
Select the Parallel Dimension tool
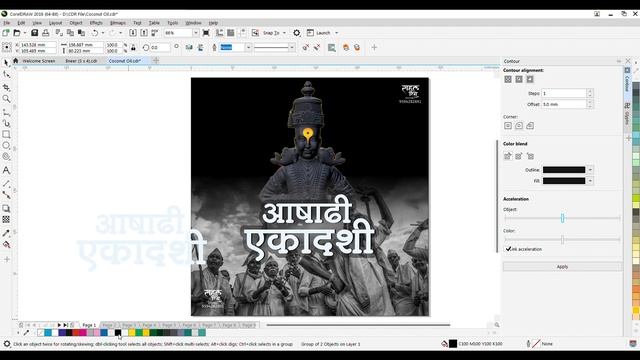(x=6, y=184)
